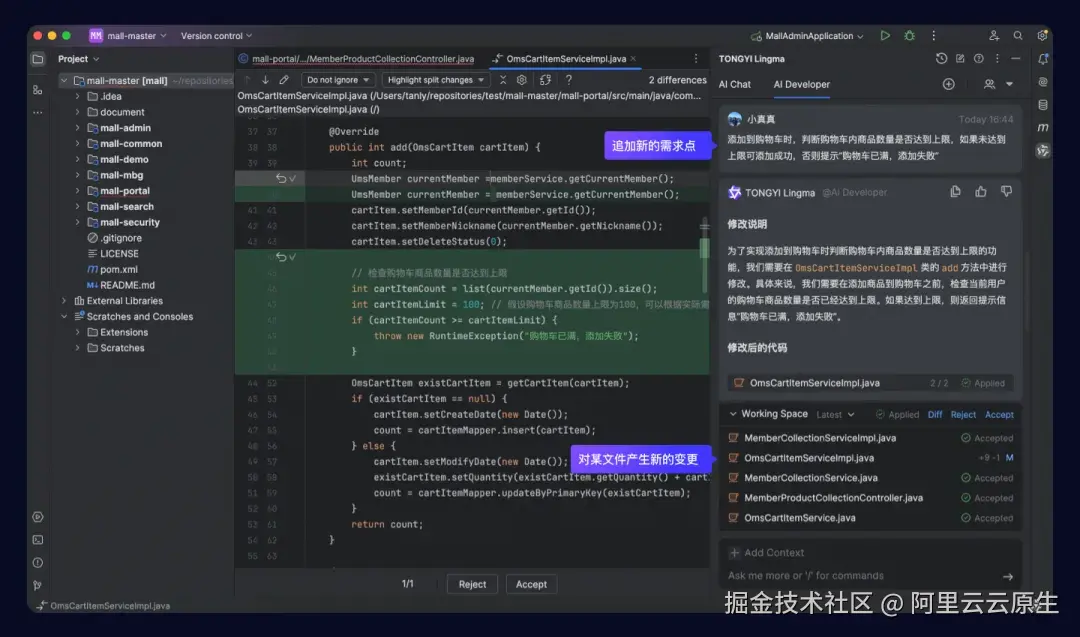Open the Structure tool window icon in left sidebar

click(38, 90)
